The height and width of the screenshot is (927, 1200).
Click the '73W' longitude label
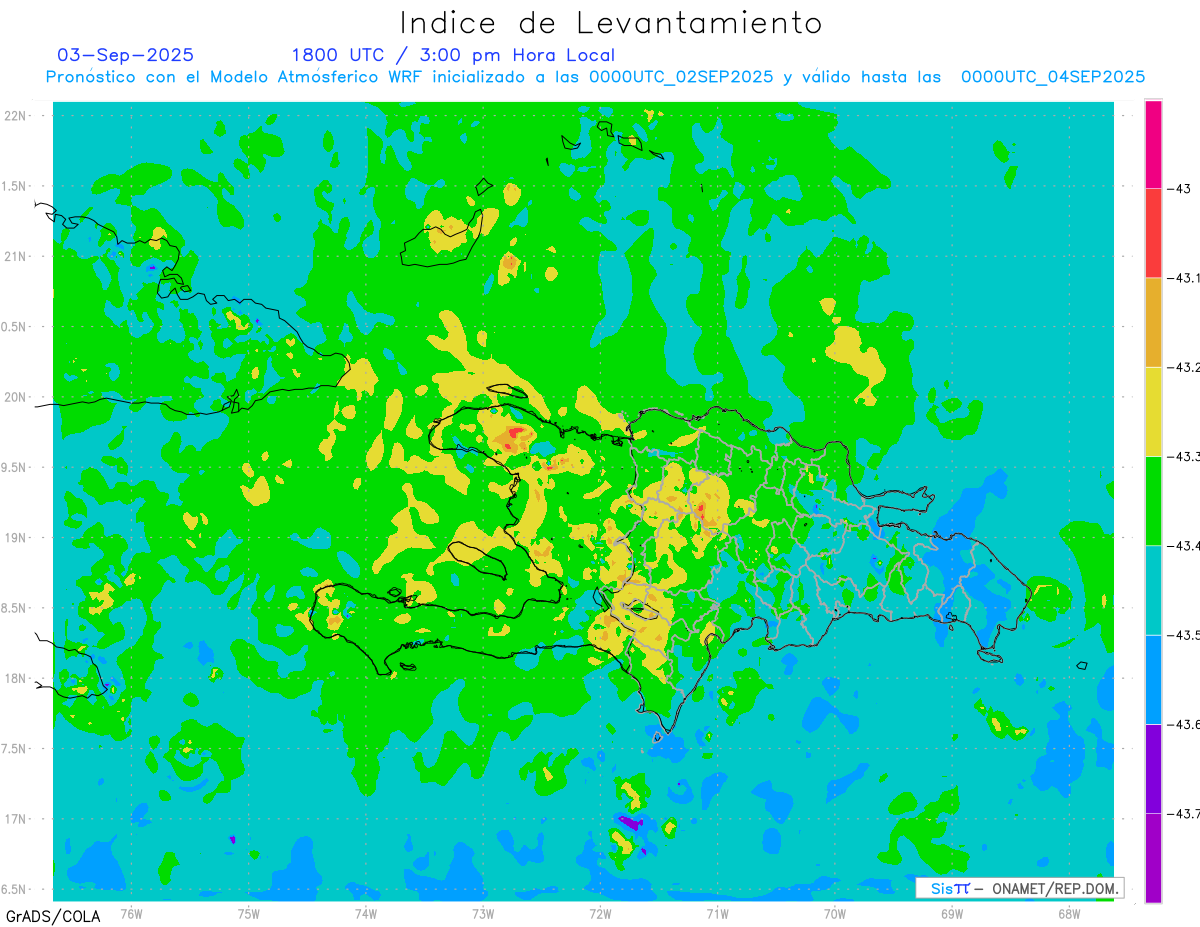(483, 913)
